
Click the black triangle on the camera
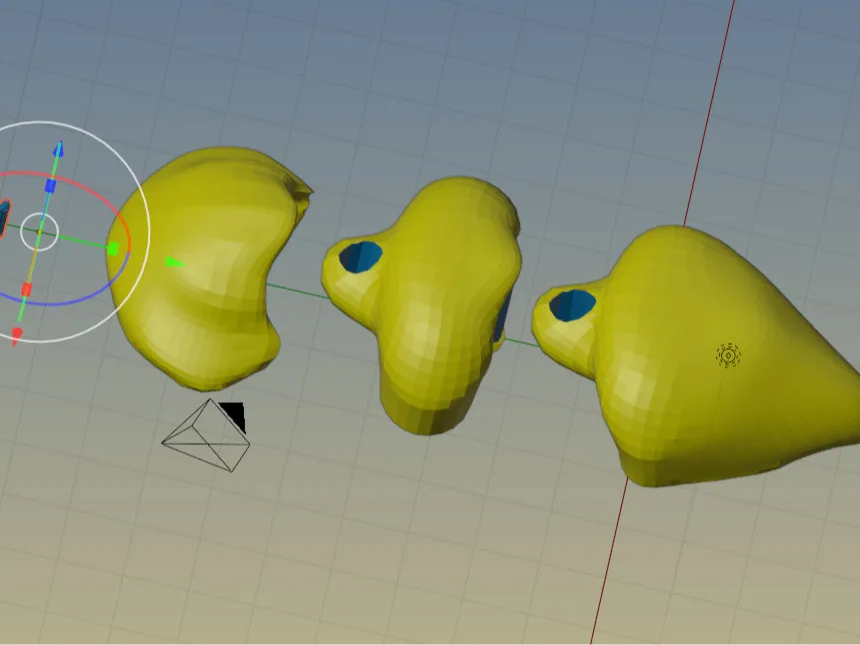(x=234, y=413)
